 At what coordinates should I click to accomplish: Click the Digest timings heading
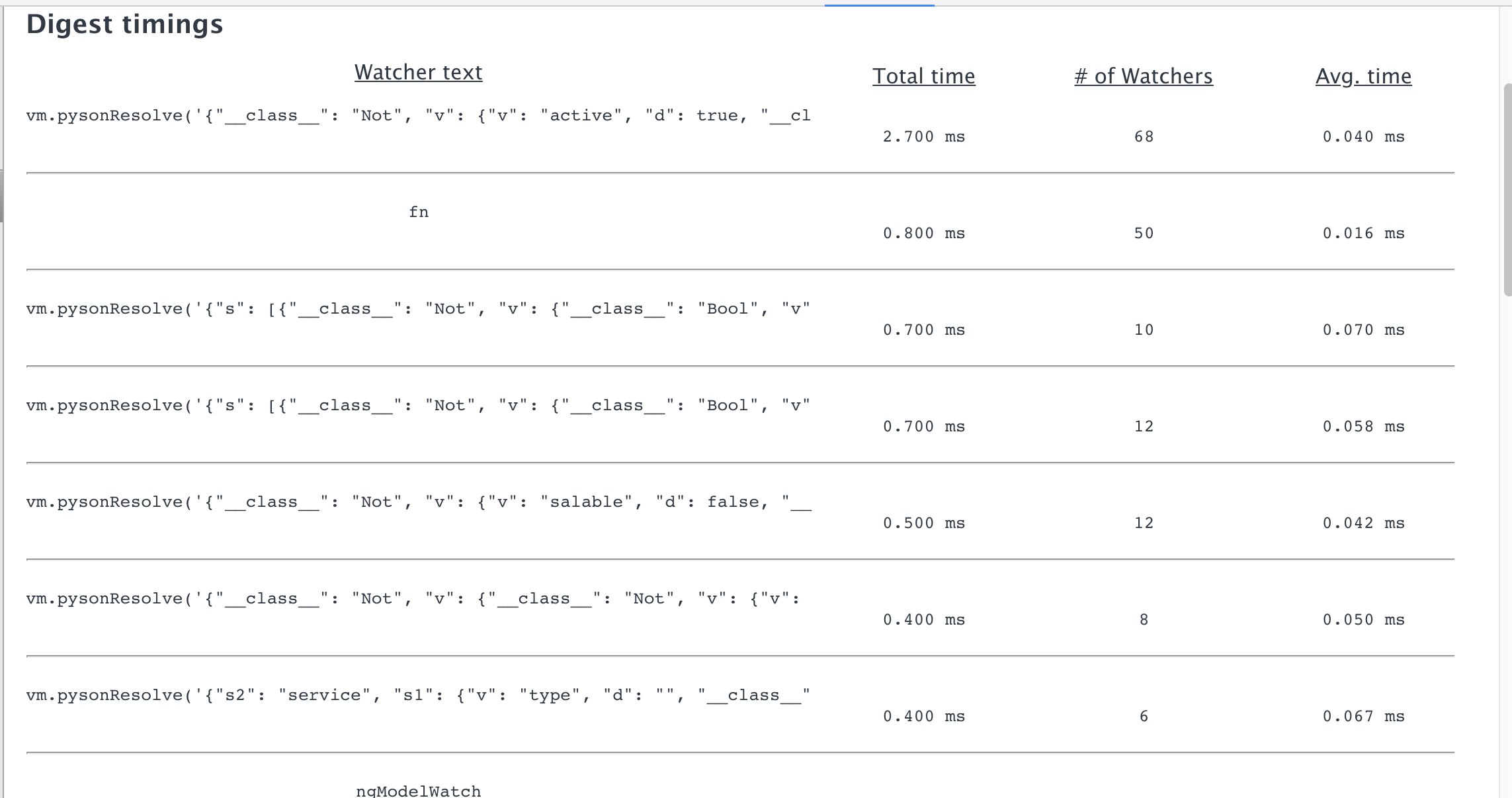click(x=124, y=24)
